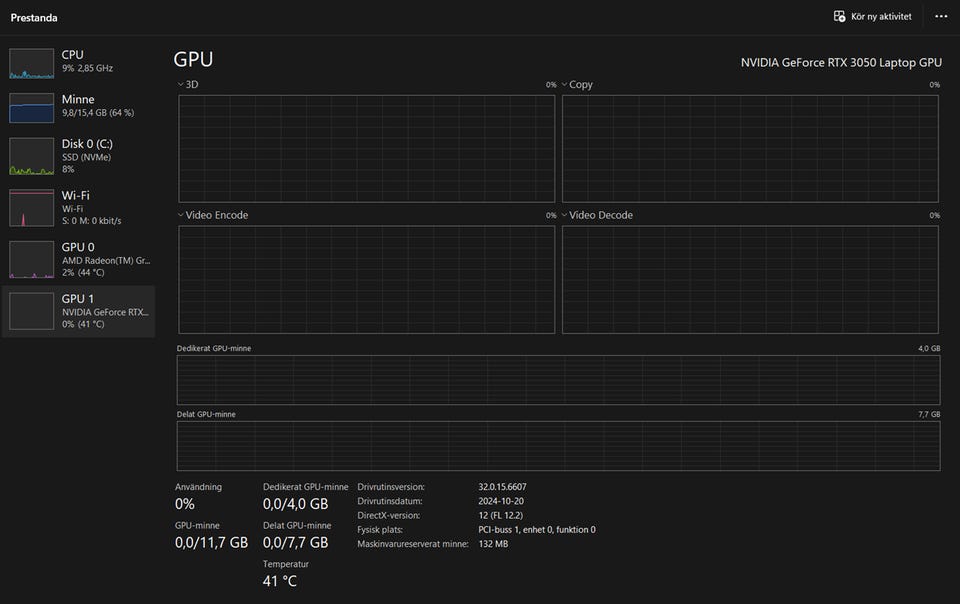
Task: Click the Dedikerat GPU-minne graph
Action: pos(558,380)
